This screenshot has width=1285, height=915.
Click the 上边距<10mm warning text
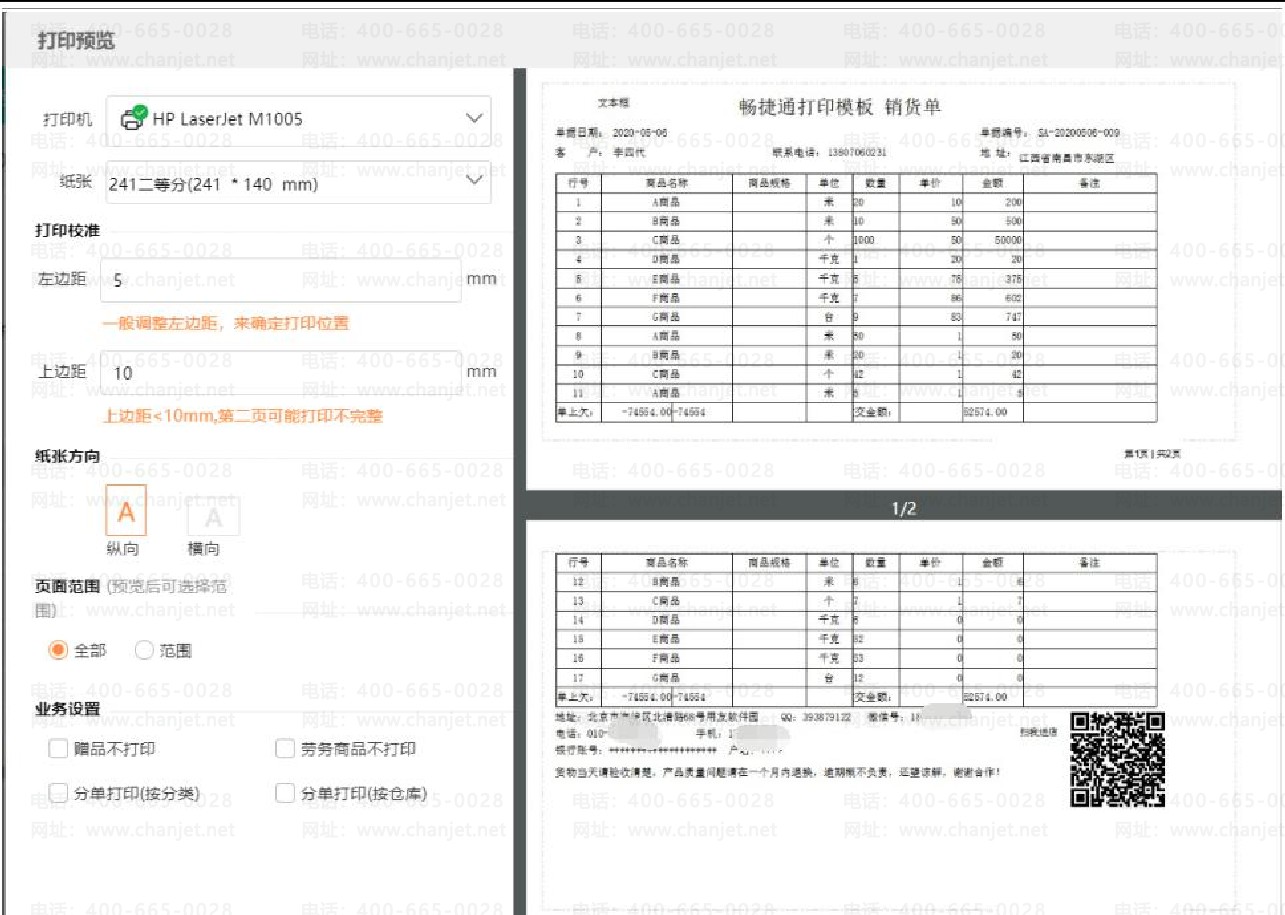242,415
